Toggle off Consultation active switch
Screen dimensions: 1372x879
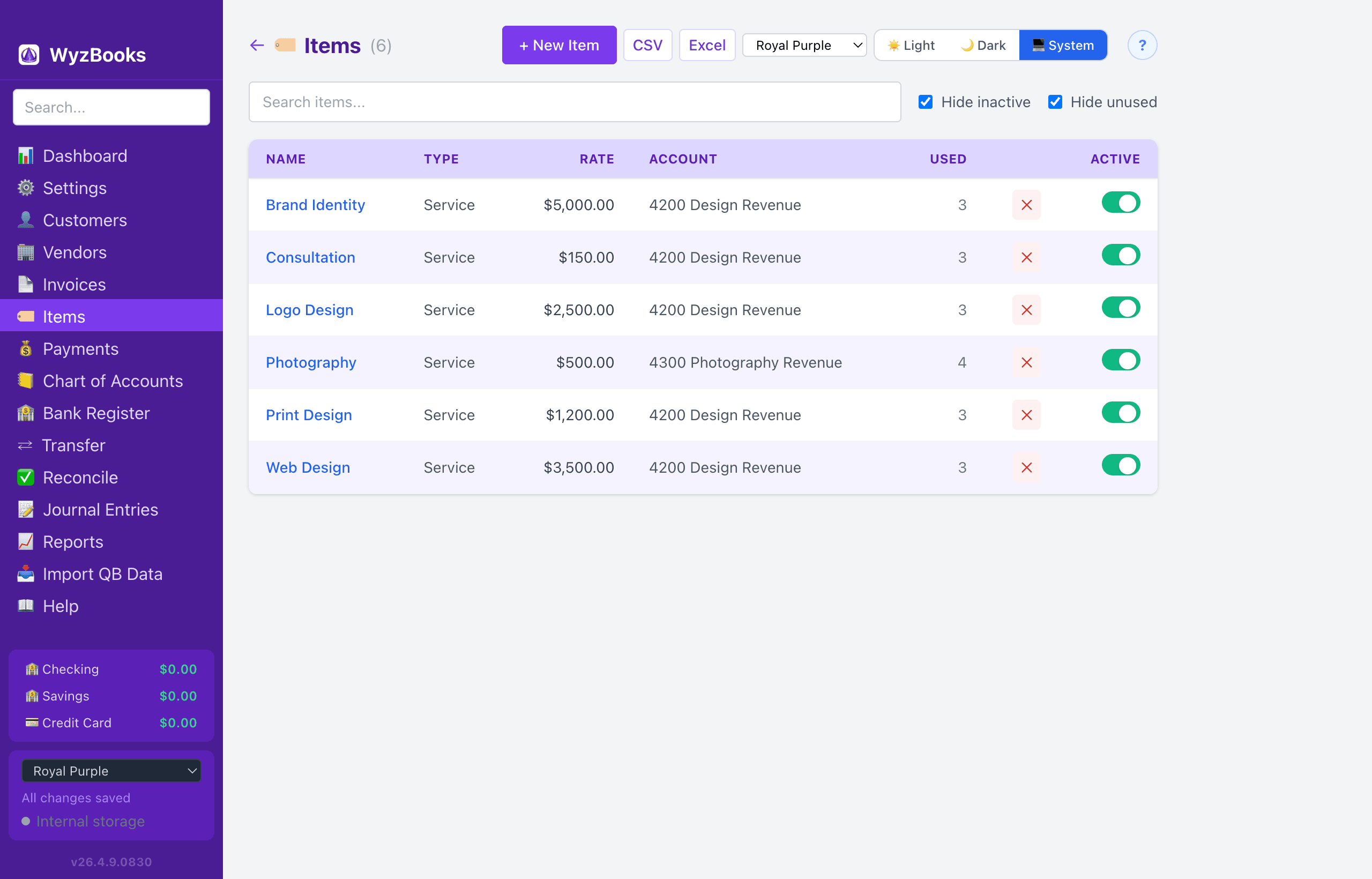click(x=1120, y=255)
